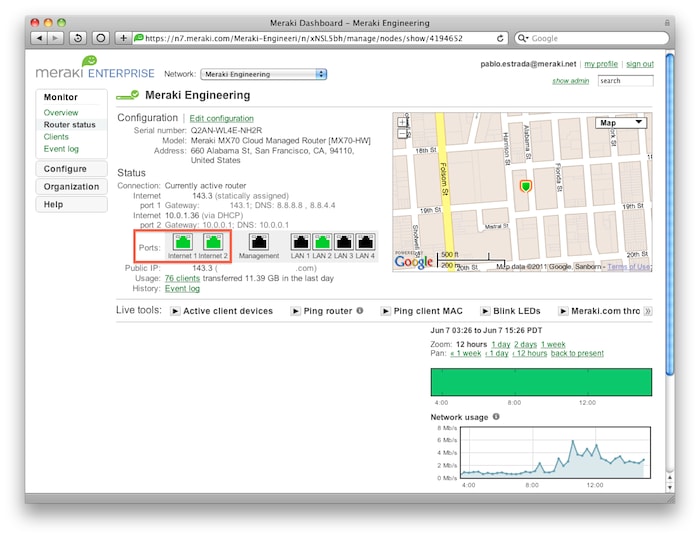Open Event log in the sidebar
This screenshot has width=700, height=538.
(x=61, y=149)
